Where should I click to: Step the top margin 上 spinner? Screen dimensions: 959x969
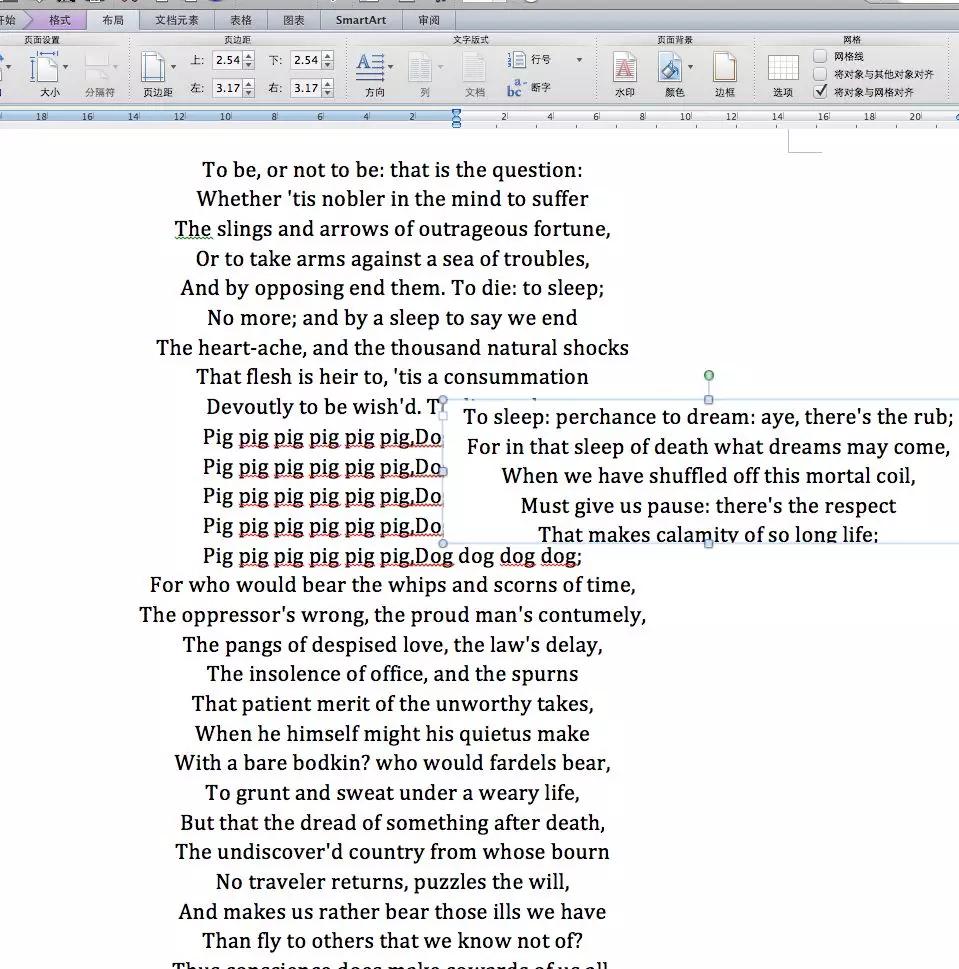(x=249, y=60)
